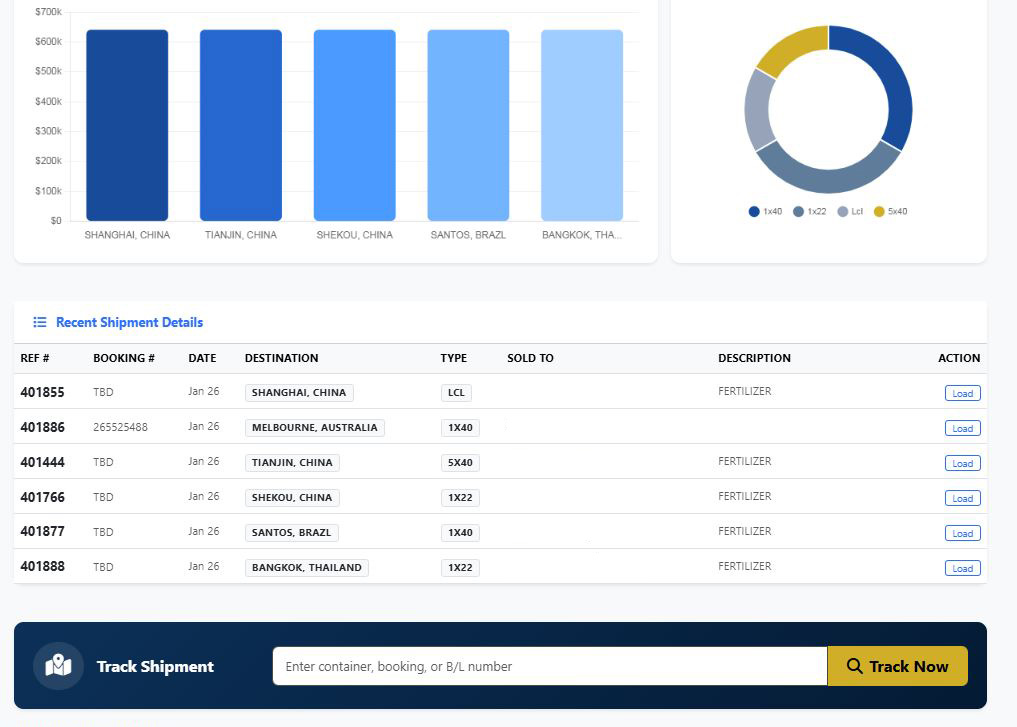Select the Bangkok, Thailand bar in the chart
The height and width of the screenshot is (727, 1017).
[x=582, y=125]
